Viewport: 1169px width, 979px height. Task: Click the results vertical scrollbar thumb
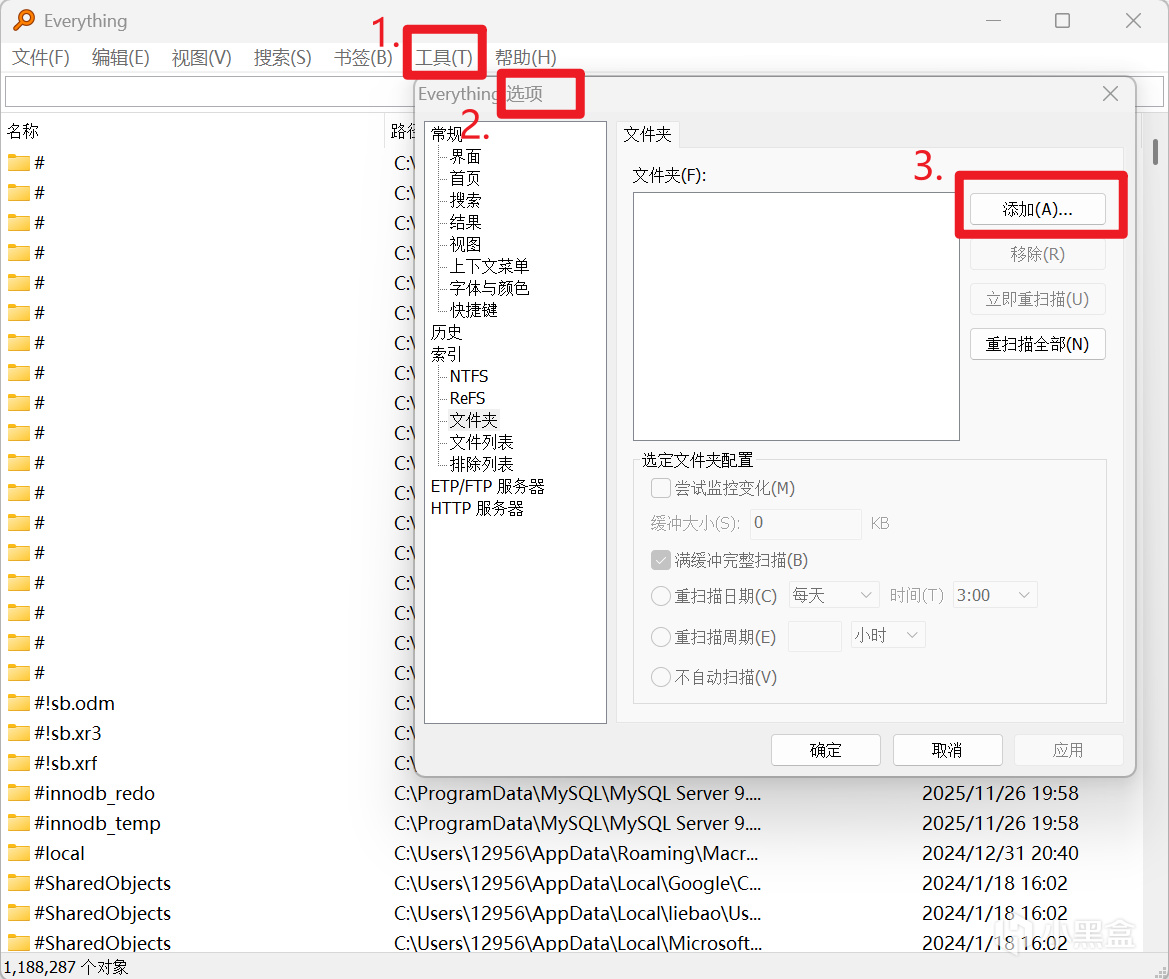tap(1155, 151)
